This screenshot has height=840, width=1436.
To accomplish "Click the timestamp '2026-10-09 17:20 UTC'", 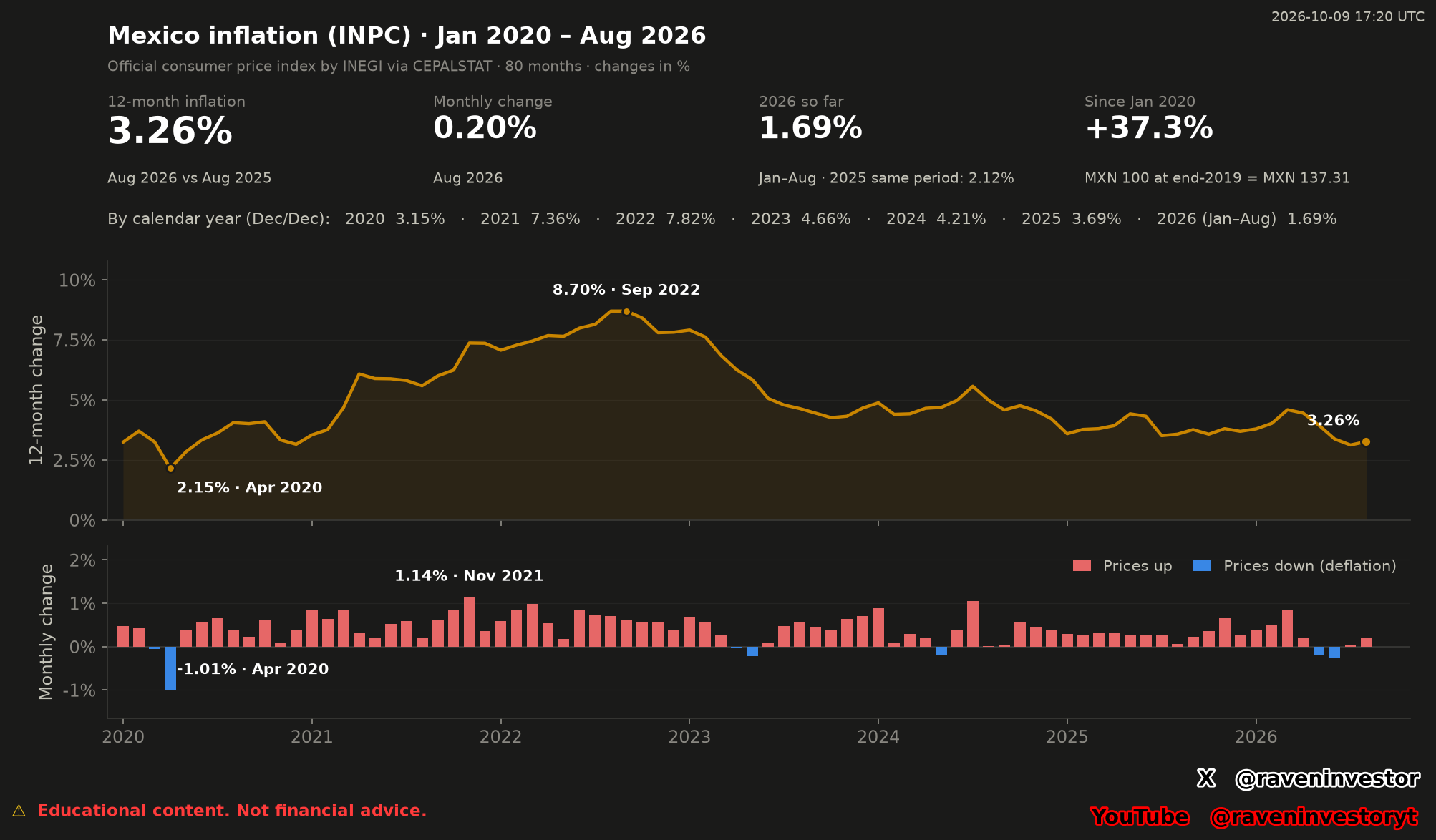I will coord(1347,16).
